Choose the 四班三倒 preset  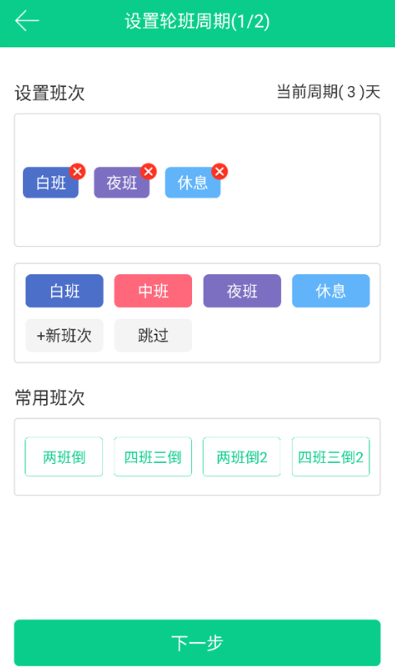(x=153, y=457)
